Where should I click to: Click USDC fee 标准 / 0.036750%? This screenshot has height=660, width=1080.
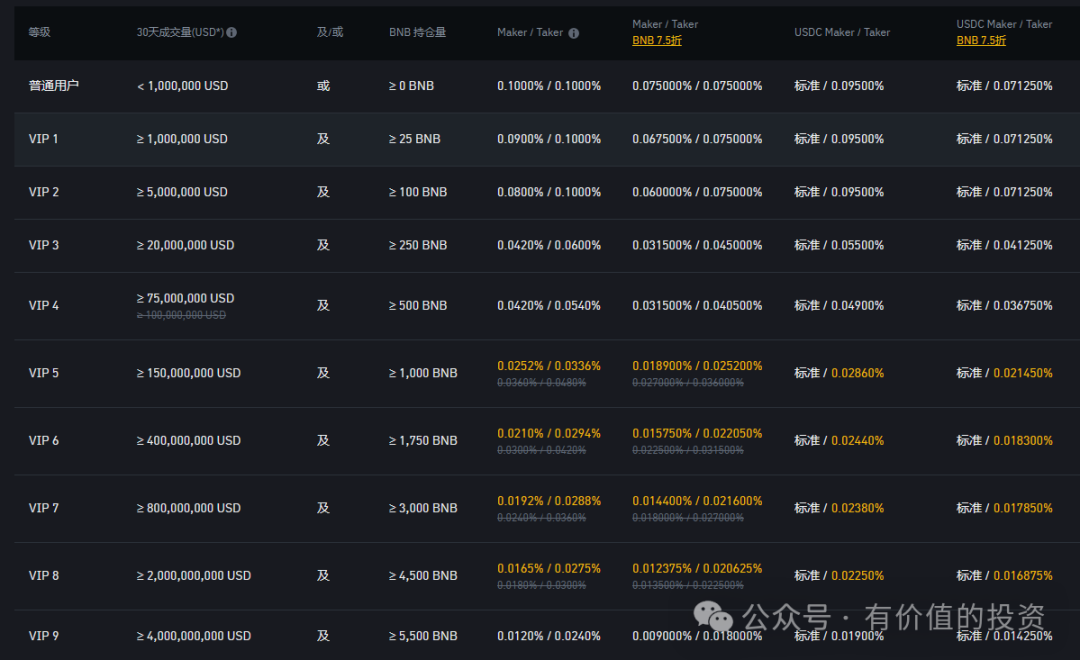pos(1004,306)
